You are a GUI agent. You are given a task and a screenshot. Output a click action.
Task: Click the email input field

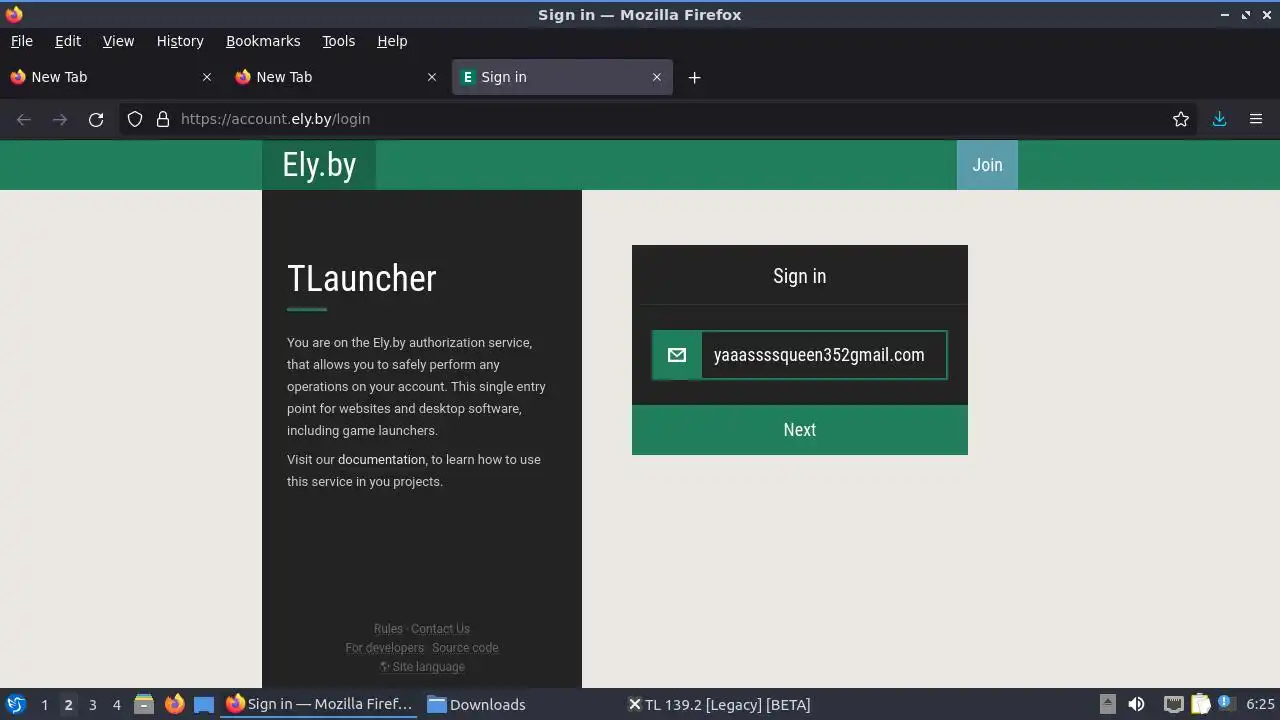823,355
